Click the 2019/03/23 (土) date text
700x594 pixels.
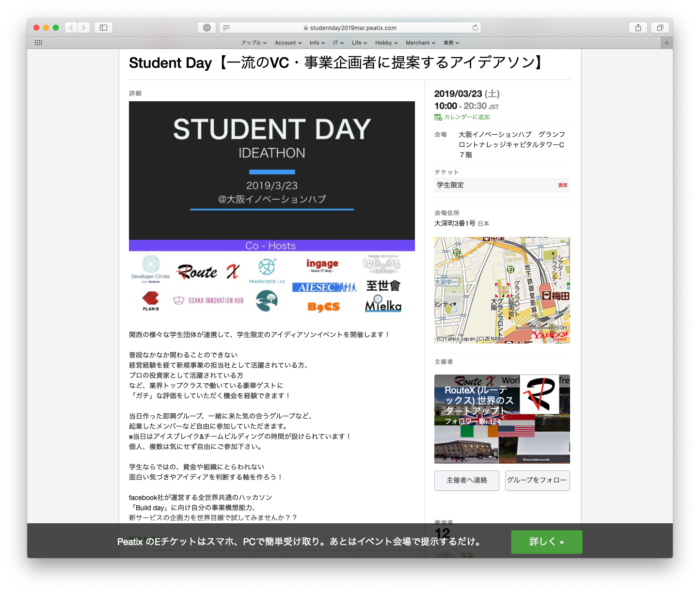coord(467,94)
